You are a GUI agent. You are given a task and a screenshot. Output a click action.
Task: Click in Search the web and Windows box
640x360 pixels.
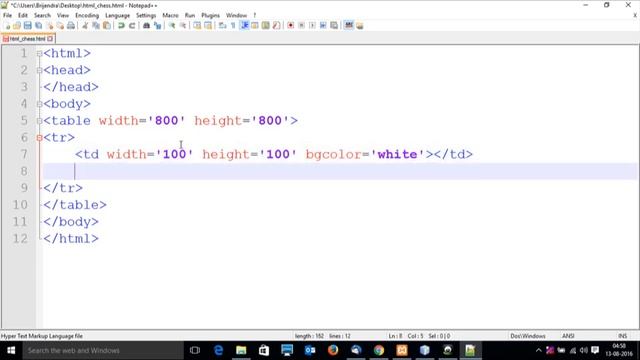(x=103, y=350)
